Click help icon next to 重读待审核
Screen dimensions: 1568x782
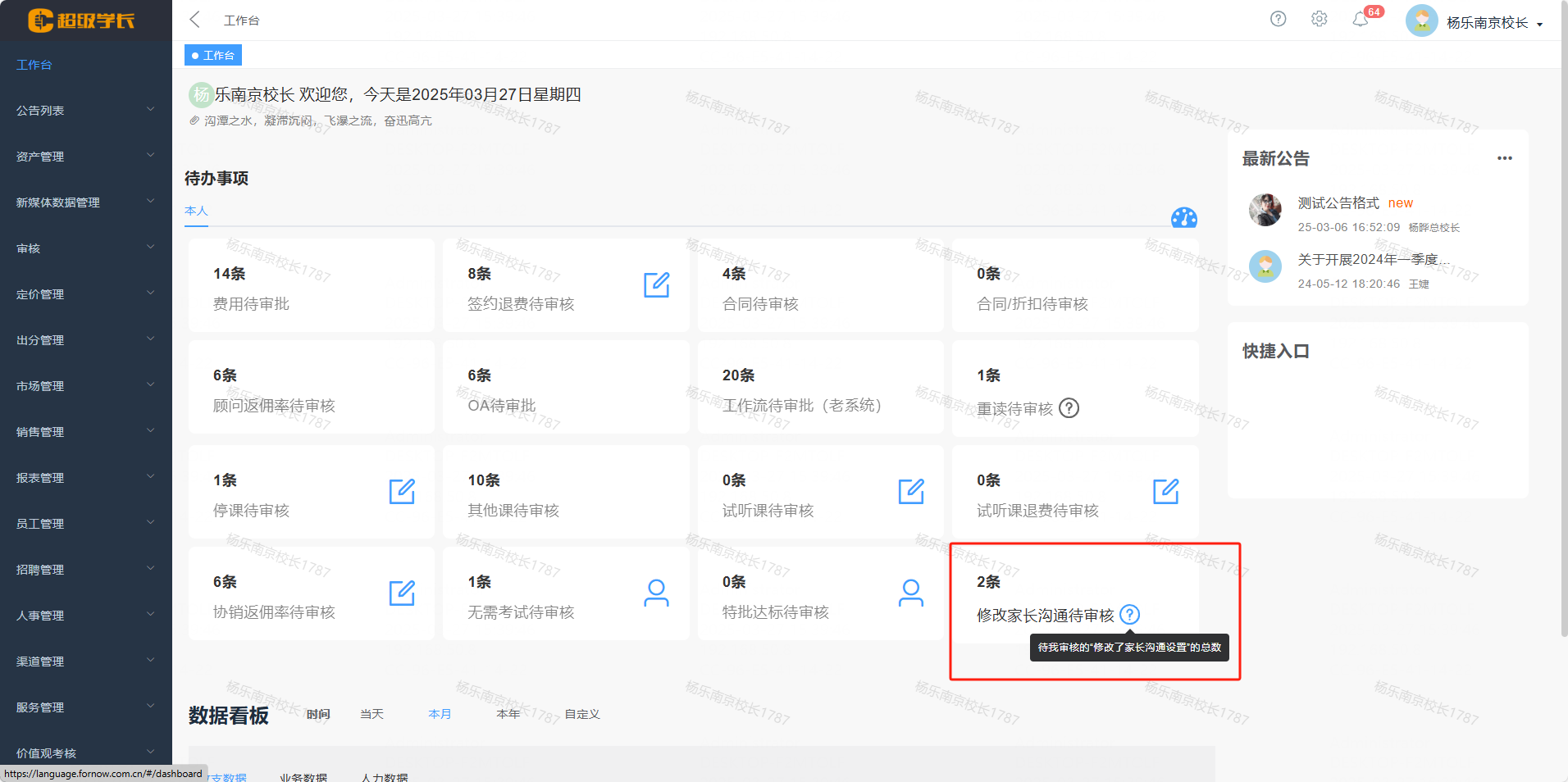click(1069, 408)
